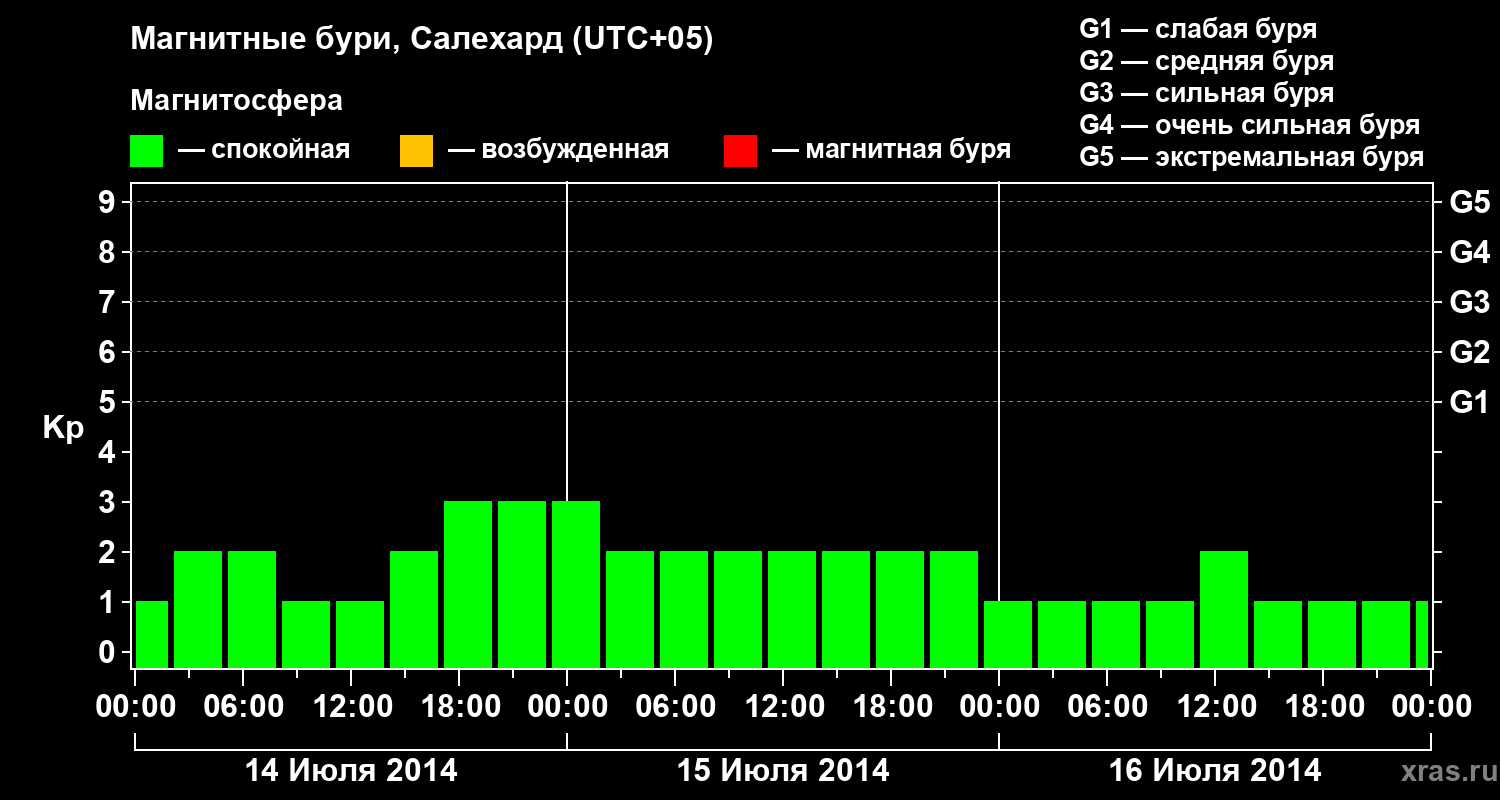Click the '— спокойная' legend text
This screenshot has height=800, width=1500.
click(x=264, y=151)
